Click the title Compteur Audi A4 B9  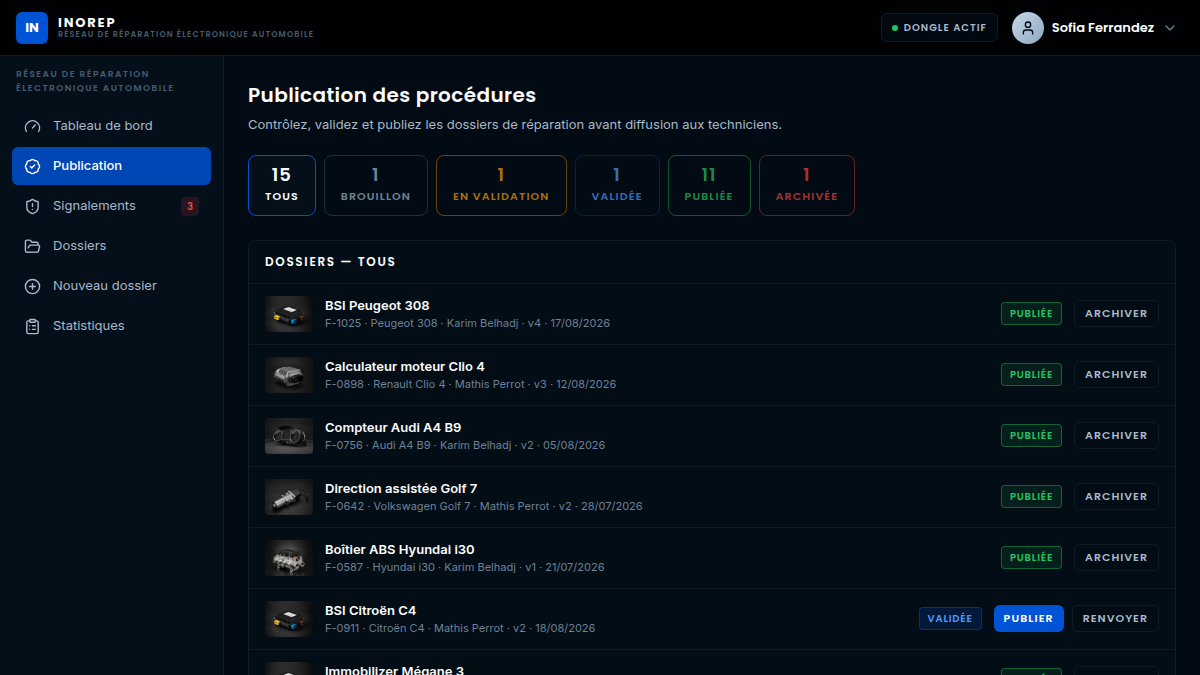click(393, 428)
